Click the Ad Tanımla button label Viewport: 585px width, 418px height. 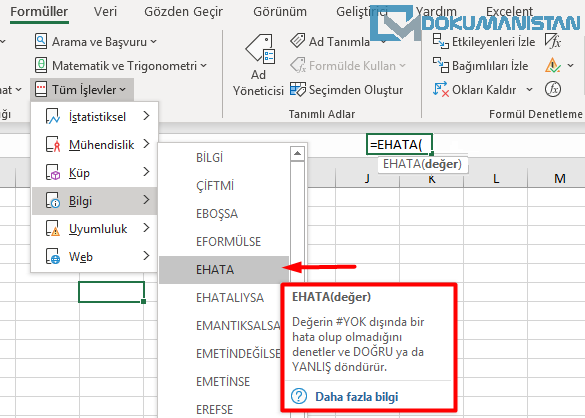click(x=339, y=42)
